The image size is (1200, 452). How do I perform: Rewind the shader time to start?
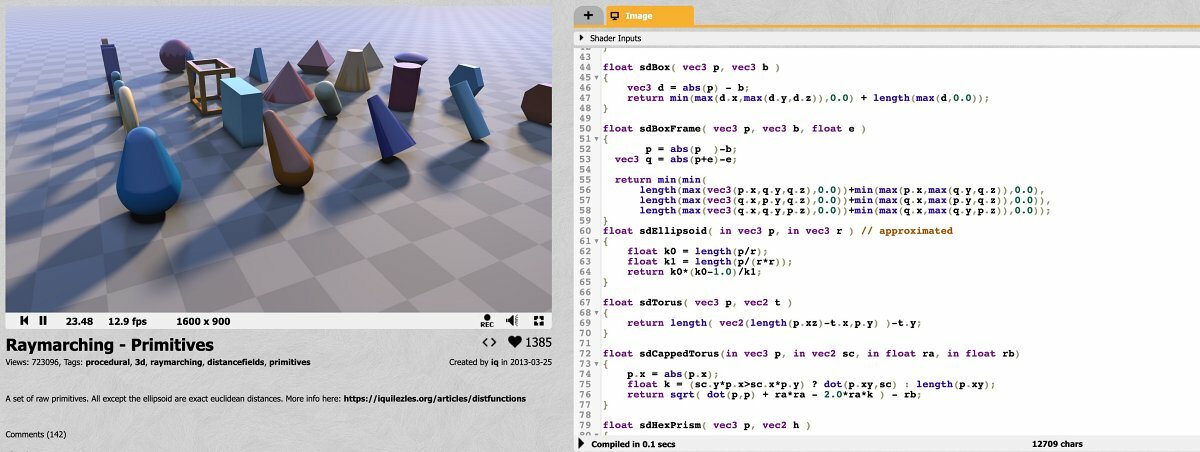tap(24, 321)
